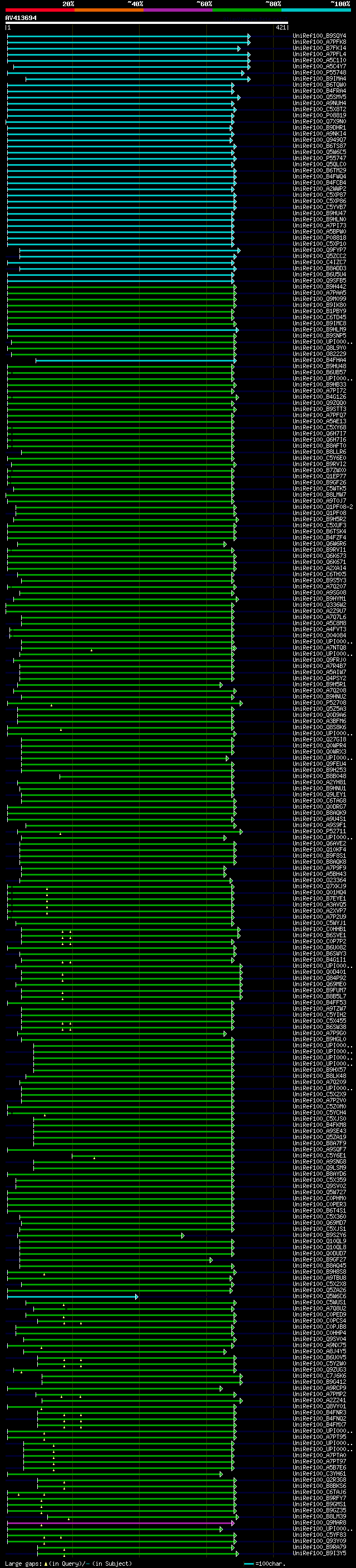This screenshot has height=1568, width=356.
Task: Click the red ~20% identity legend bar
Action: pos(40,10)
